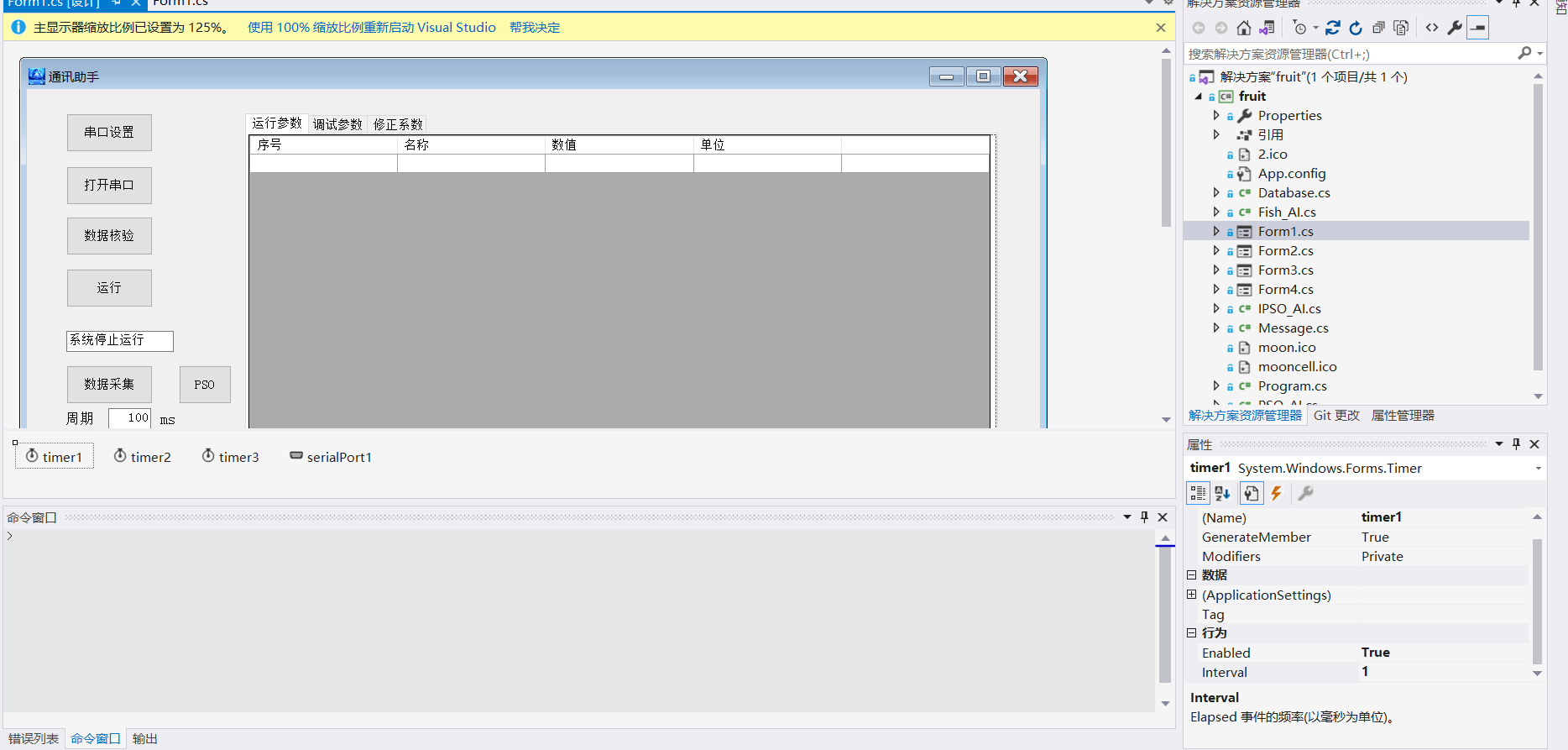
Task: Open properties via wrench icon in Solution Explorer
Action: [x=1455, y=28]
